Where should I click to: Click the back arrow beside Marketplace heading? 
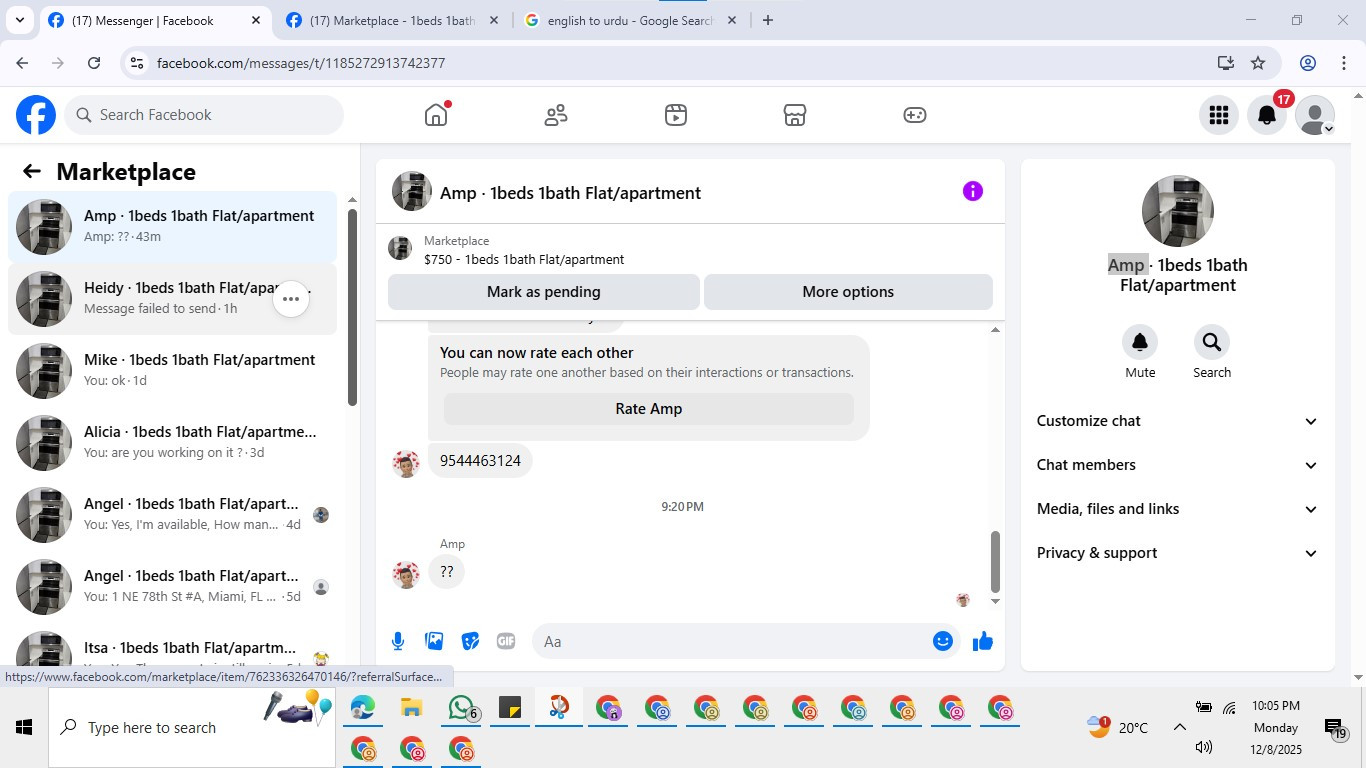[x=32, y=171]
